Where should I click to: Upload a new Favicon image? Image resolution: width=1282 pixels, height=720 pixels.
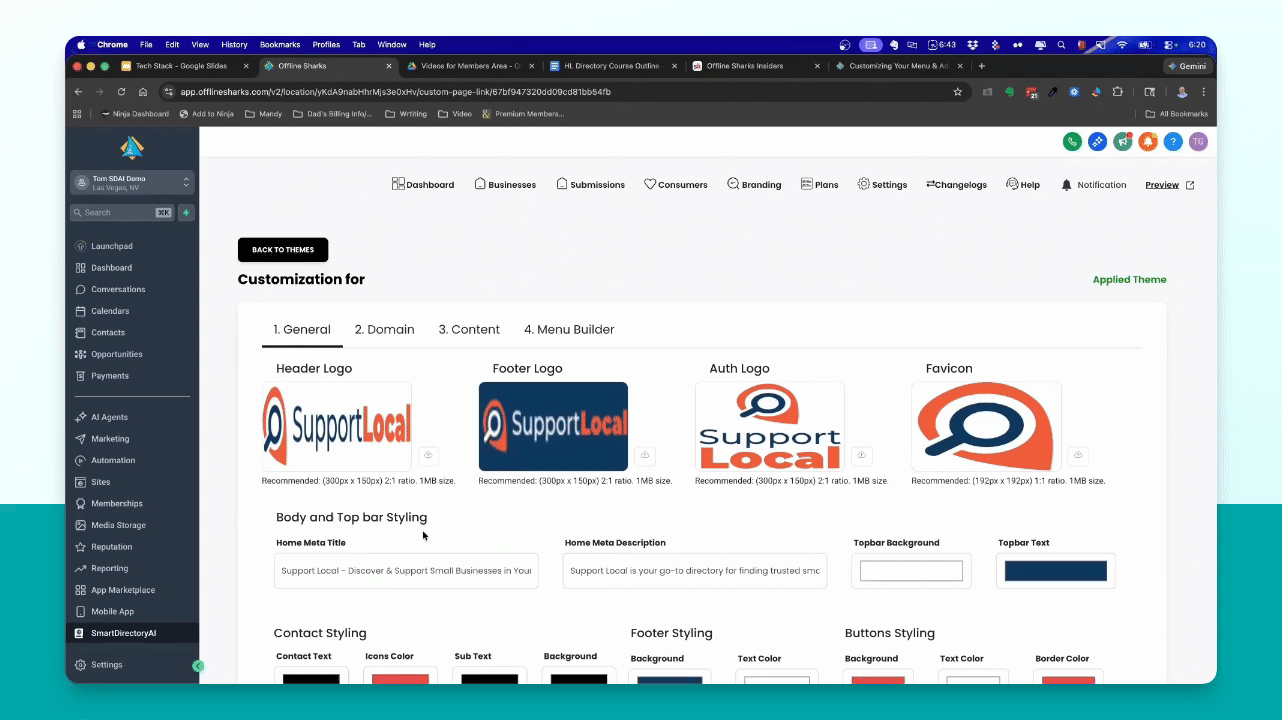pos(1078,455)
